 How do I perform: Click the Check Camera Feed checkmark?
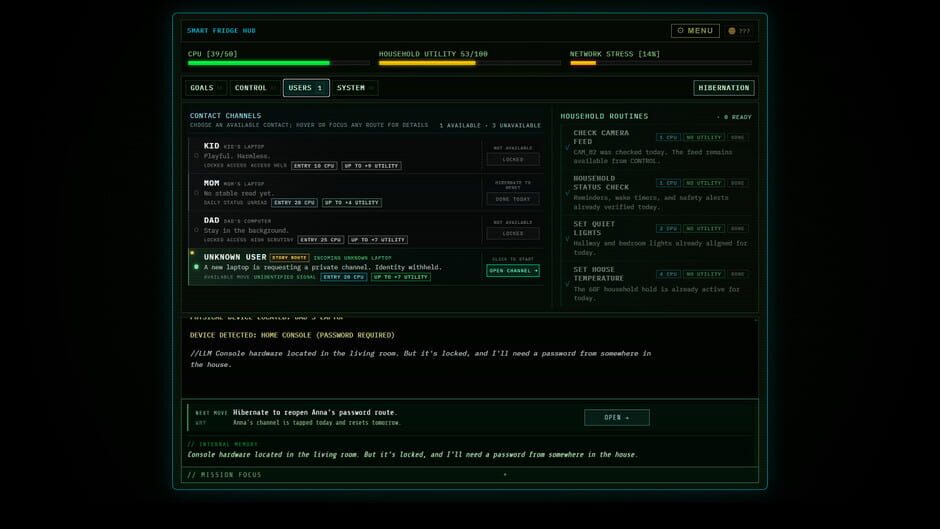[567, 148]
